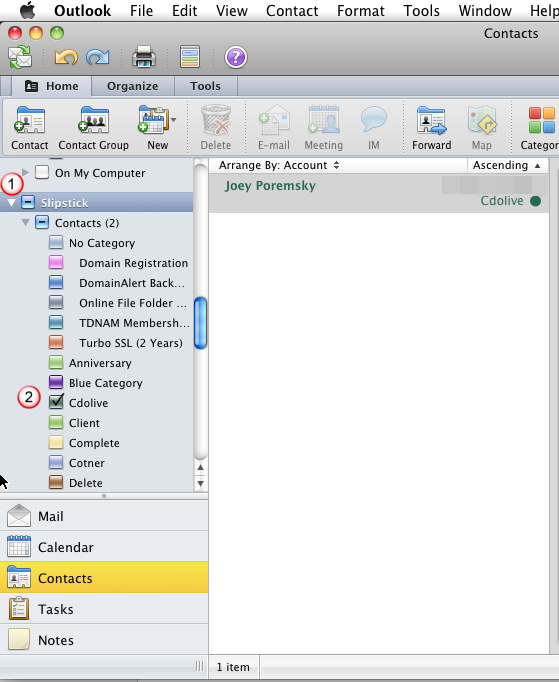Click the Delete trash icon
Image resolution: width=559 pixels, height=682 pixels.
pos(216,128)
